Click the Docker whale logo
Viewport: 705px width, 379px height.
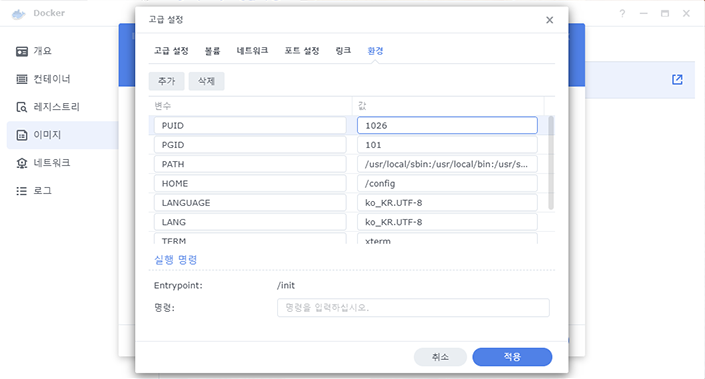[x=19, y=14]
